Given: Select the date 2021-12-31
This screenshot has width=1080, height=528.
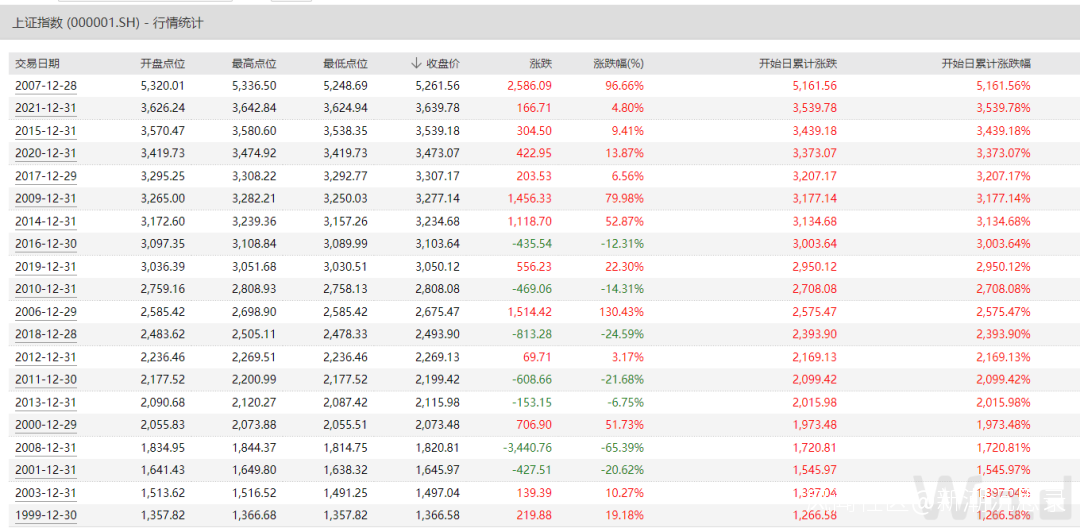Looking at the screenshot, I should (x=45, y=108).
